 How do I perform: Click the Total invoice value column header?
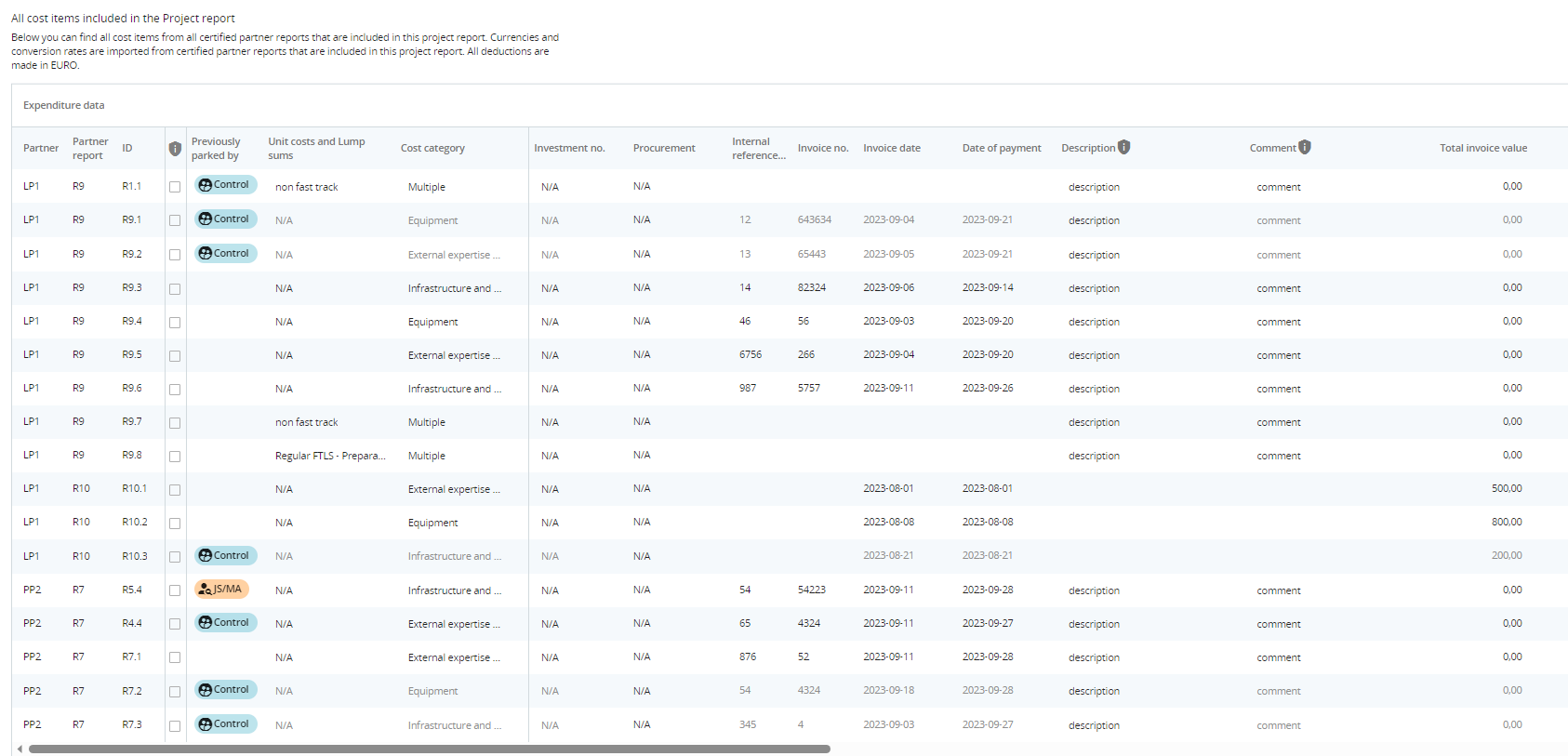(1482, 148)
